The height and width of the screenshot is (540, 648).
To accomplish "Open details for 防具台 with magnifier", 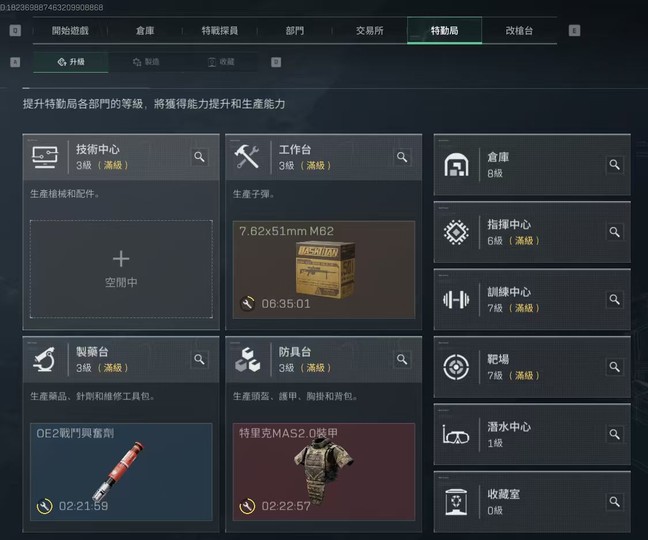I will [x=402, y=359].
